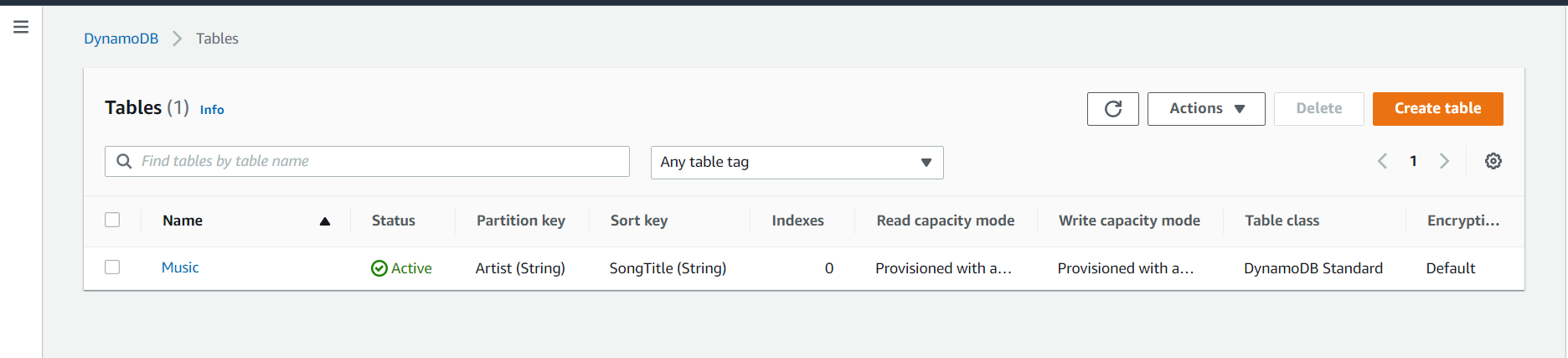Sort by the Status column header
Image resolution: width=1568 pixels, height=358 pixels.
394,221
